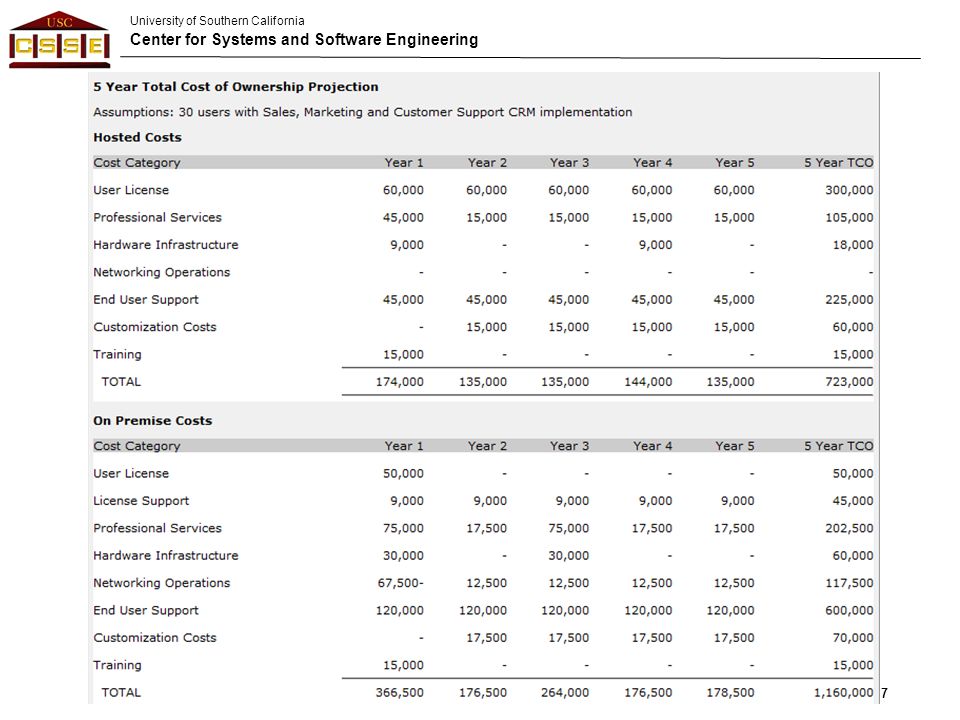960x720 pixels.
Task: Select the Hosted Year 1 total 174,000
Action: point(399,382)
